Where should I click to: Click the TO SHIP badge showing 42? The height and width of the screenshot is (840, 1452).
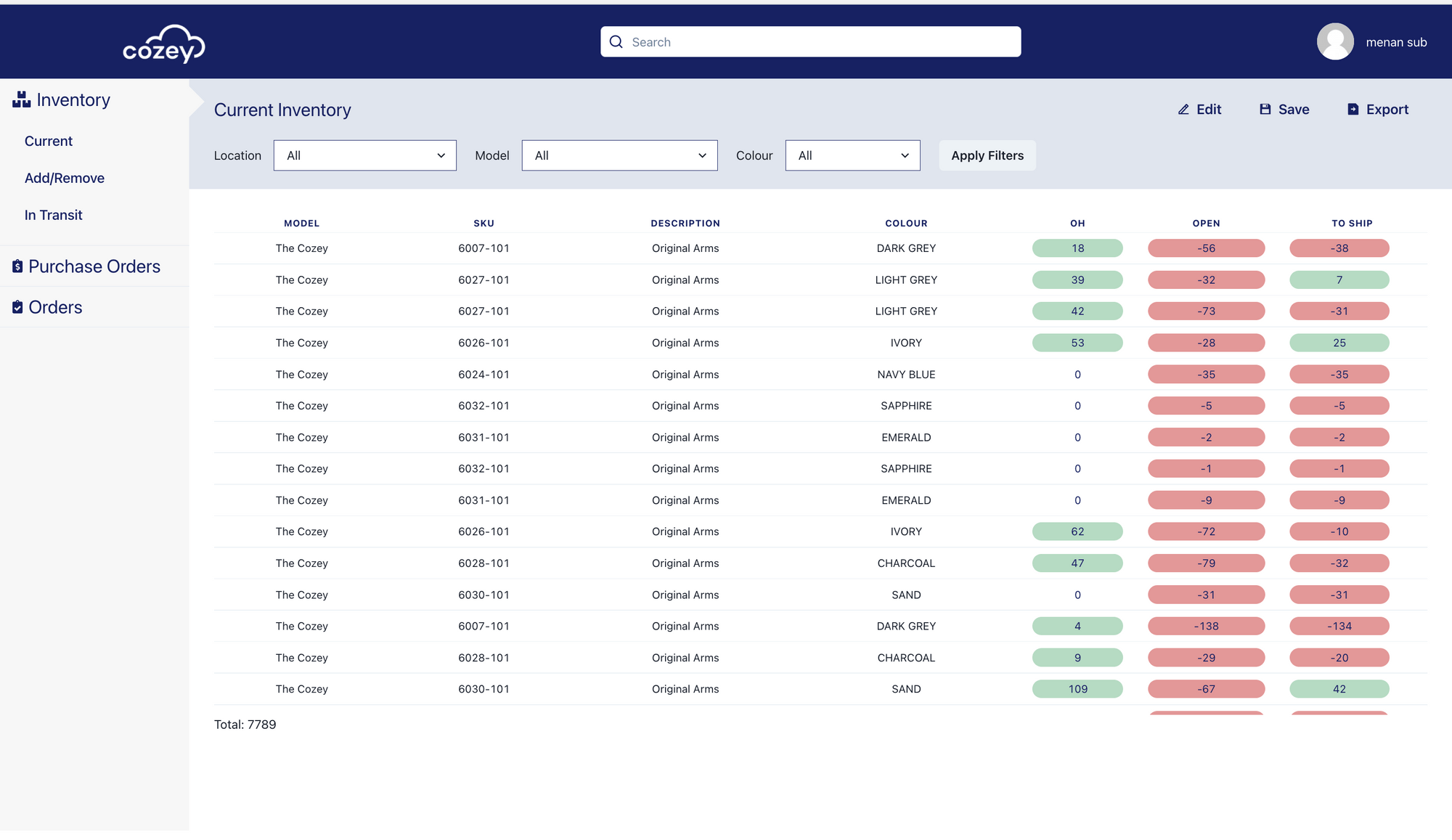(x=1339, y=689)
